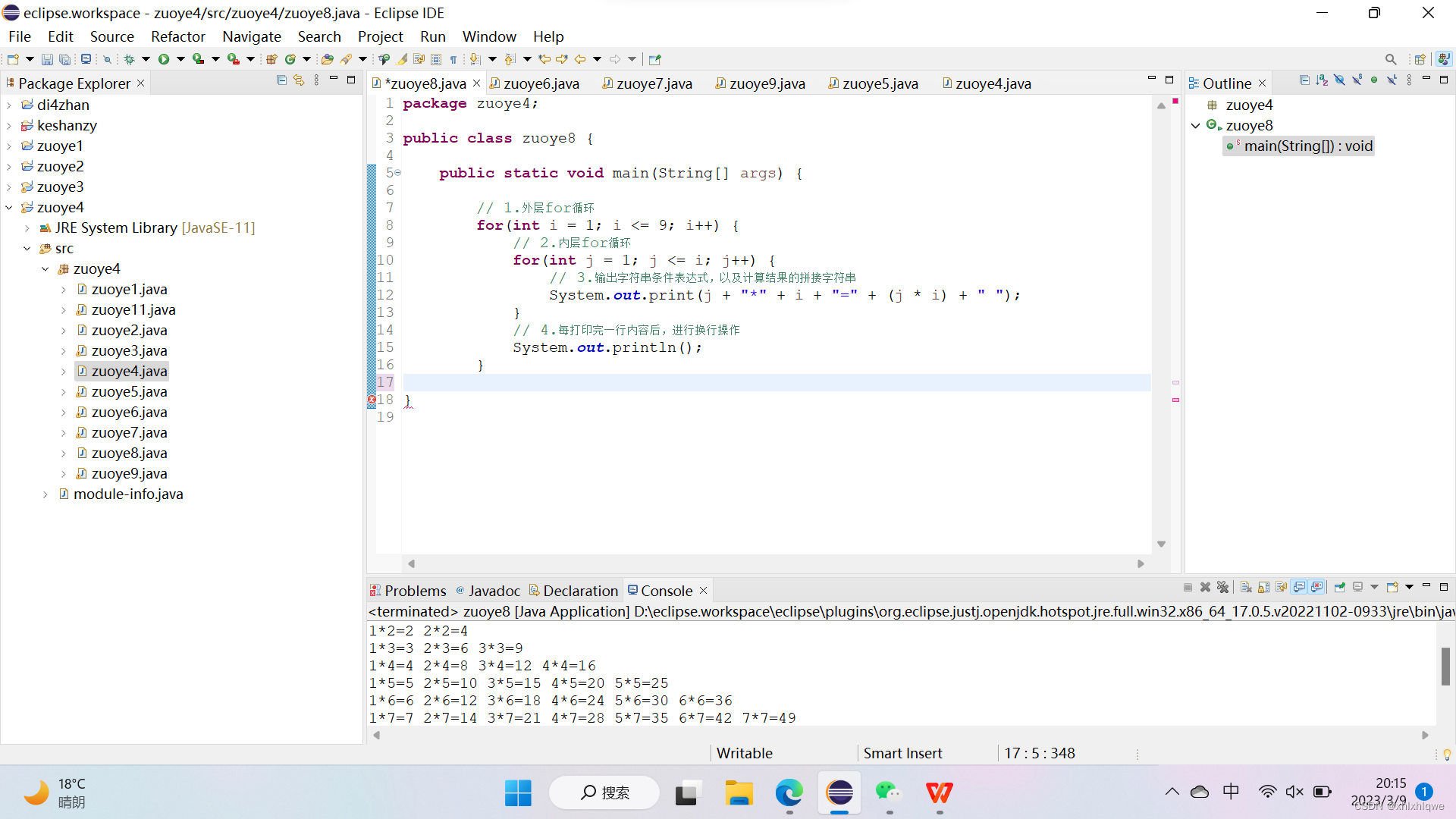The height and width of the screenshot is (819, 1456).
Task: Expand the zuoye3 project
Action: click(9, 187)
